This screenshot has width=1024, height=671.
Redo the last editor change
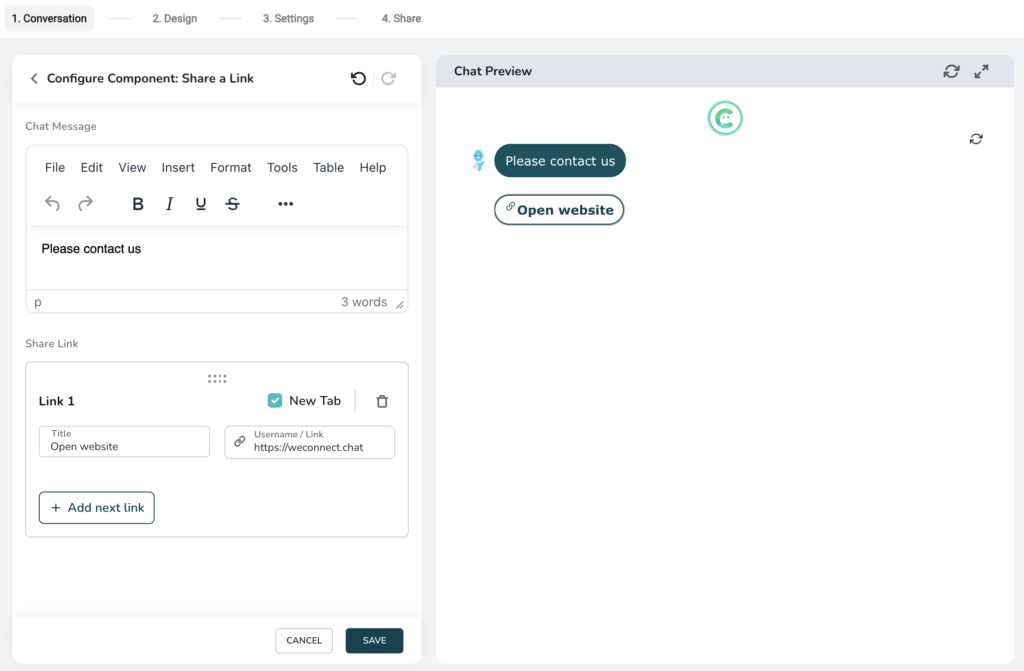(x=86, y=203)
